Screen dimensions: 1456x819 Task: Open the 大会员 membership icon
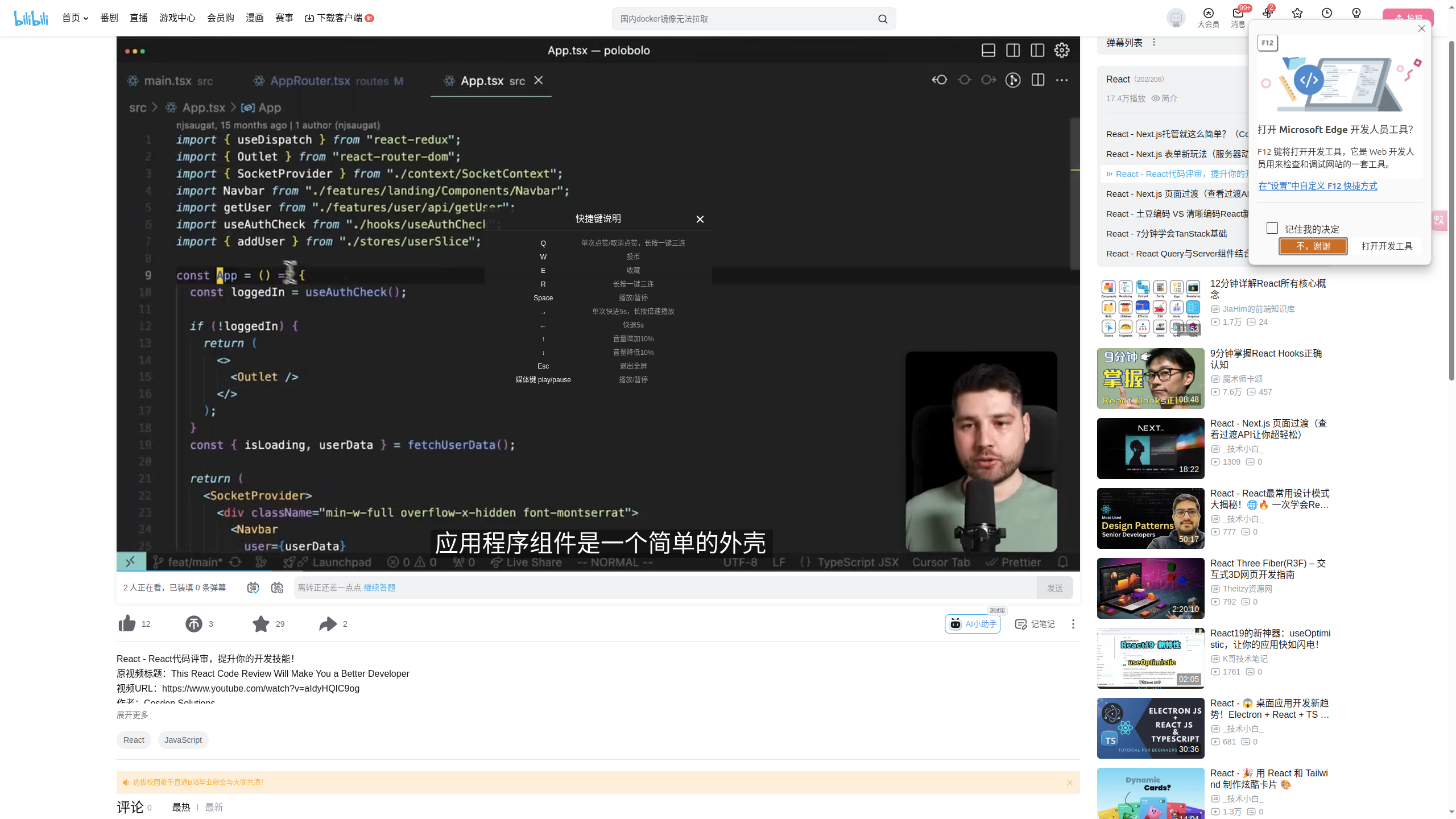tap(1208, 18)
